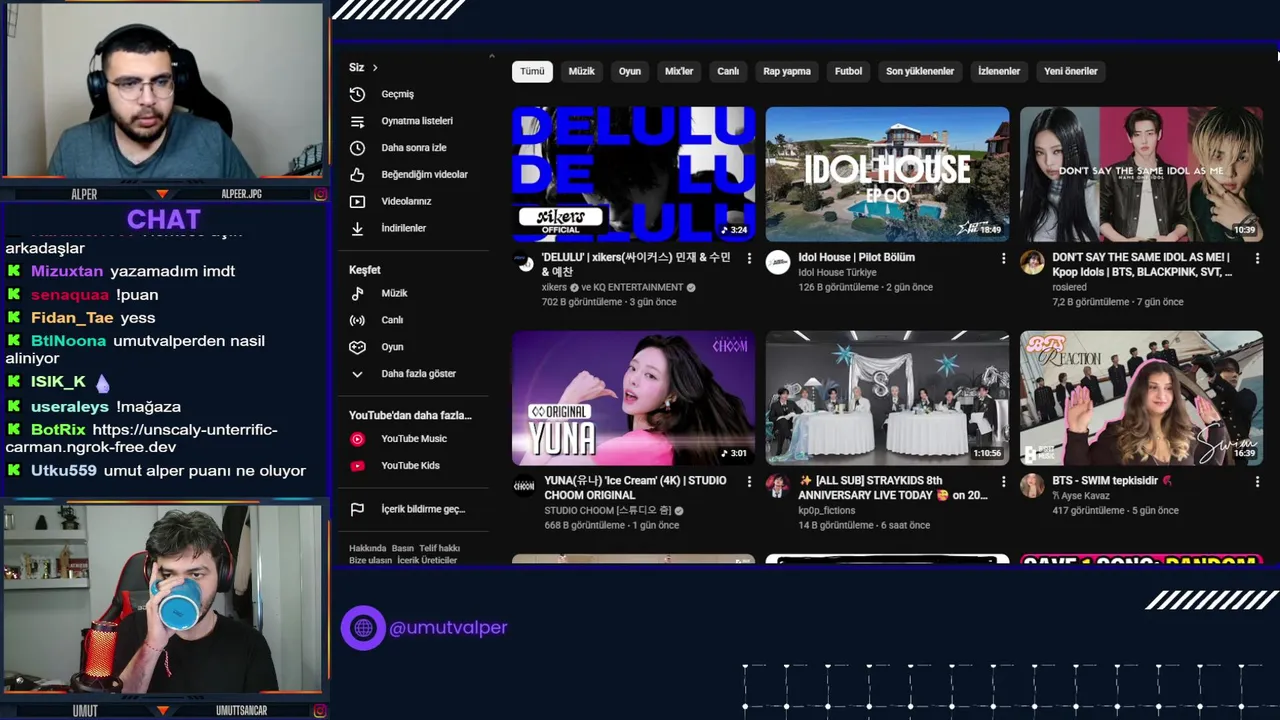Open the Müzik note icon under Keşfet
Viewport: 1280px width, 720px height.
[357, 293]
